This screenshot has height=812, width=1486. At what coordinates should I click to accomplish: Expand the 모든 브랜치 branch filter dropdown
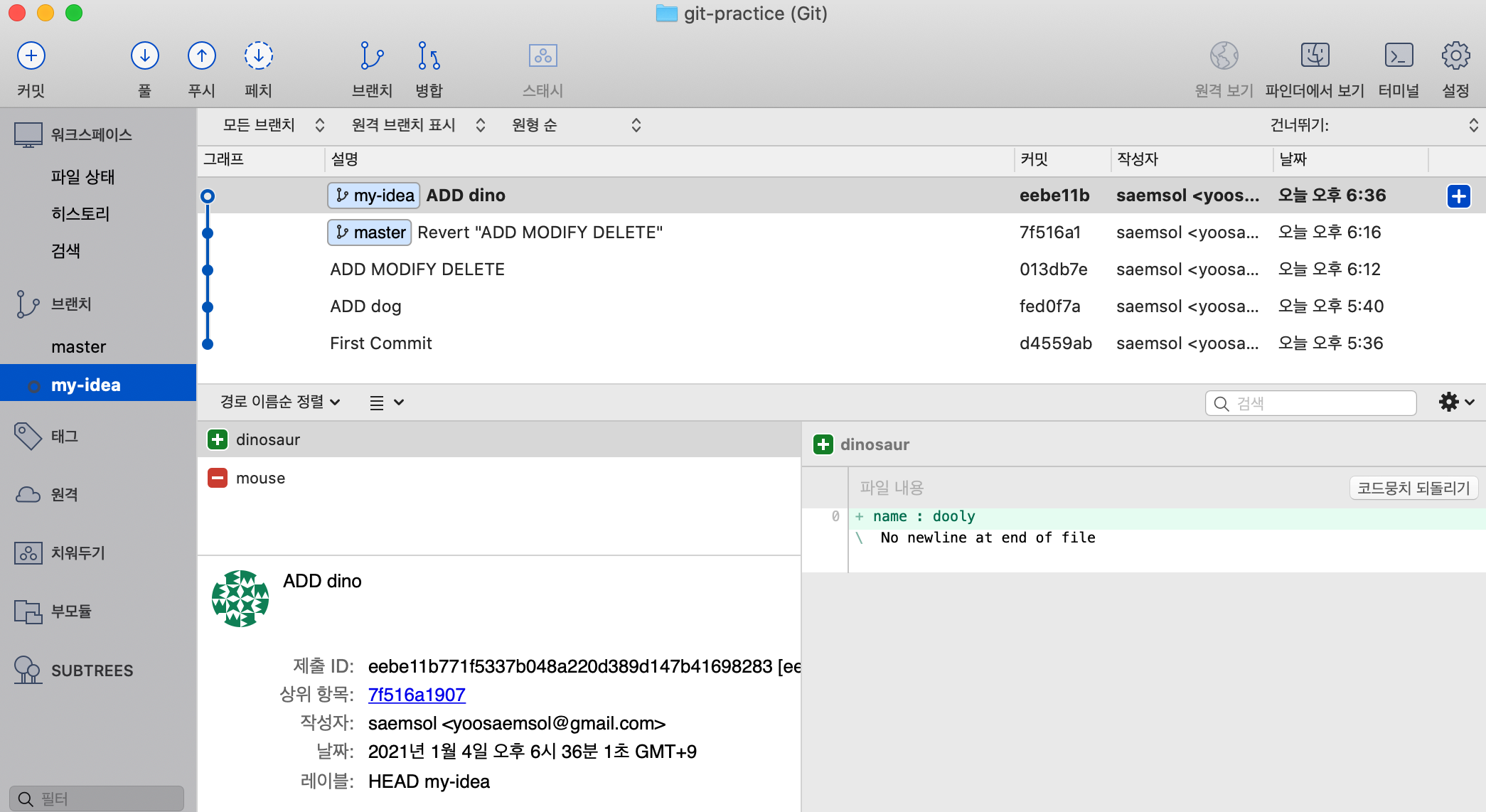point(274,125)
